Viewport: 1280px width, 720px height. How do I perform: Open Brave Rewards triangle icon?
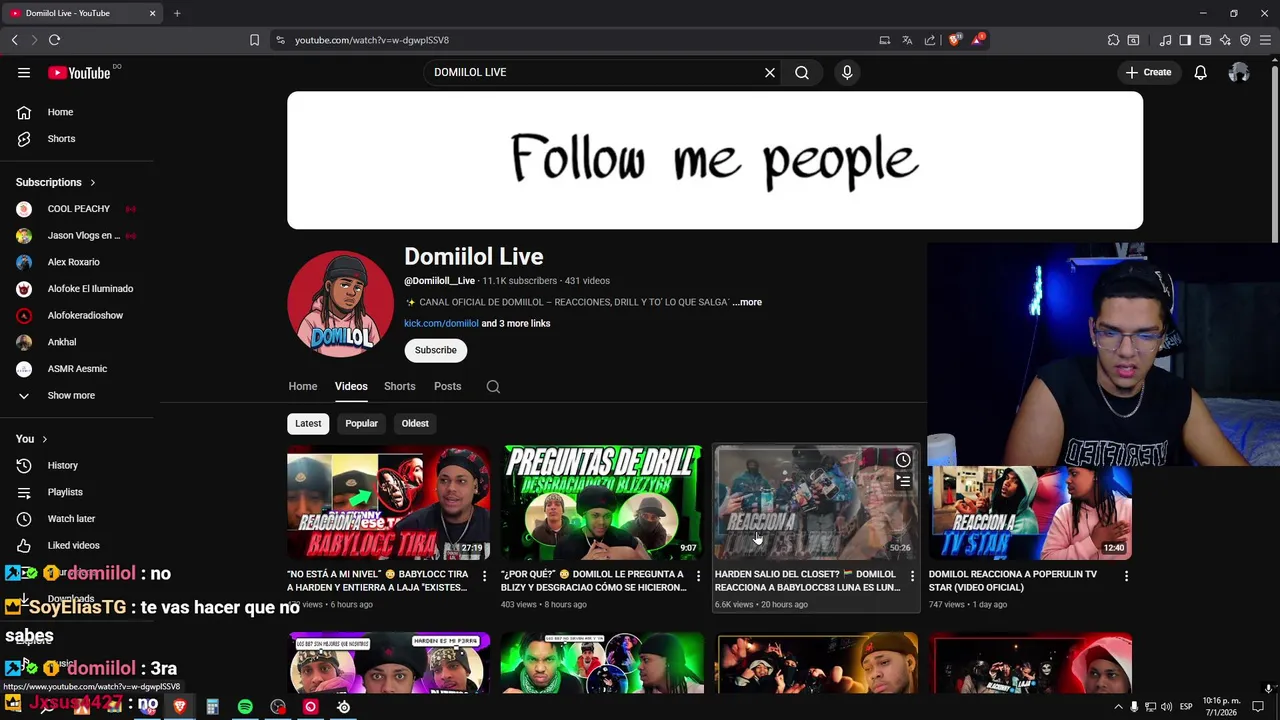click(x=978, y=40)
